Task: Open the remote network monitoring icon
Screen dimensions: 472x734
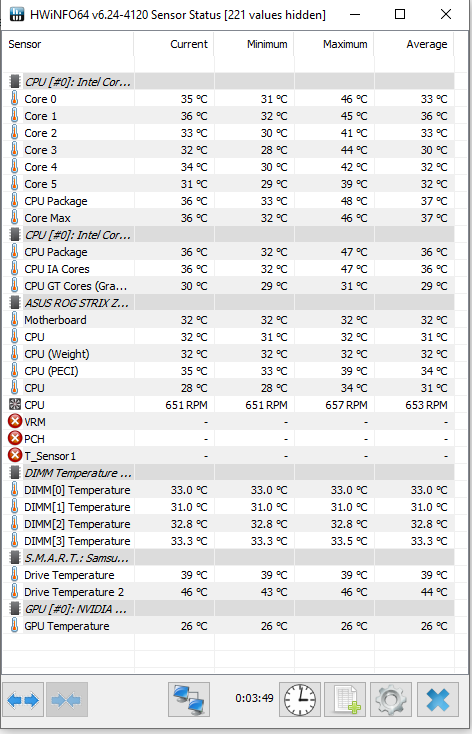Action: pyautogui.click(x=189, y=700)
